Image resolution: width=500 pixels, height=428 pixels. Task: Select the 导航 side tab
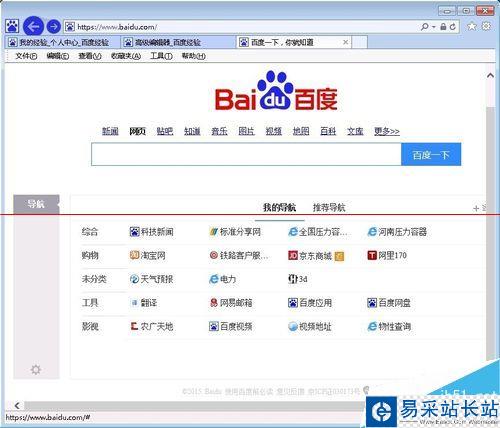click(36, 204)
